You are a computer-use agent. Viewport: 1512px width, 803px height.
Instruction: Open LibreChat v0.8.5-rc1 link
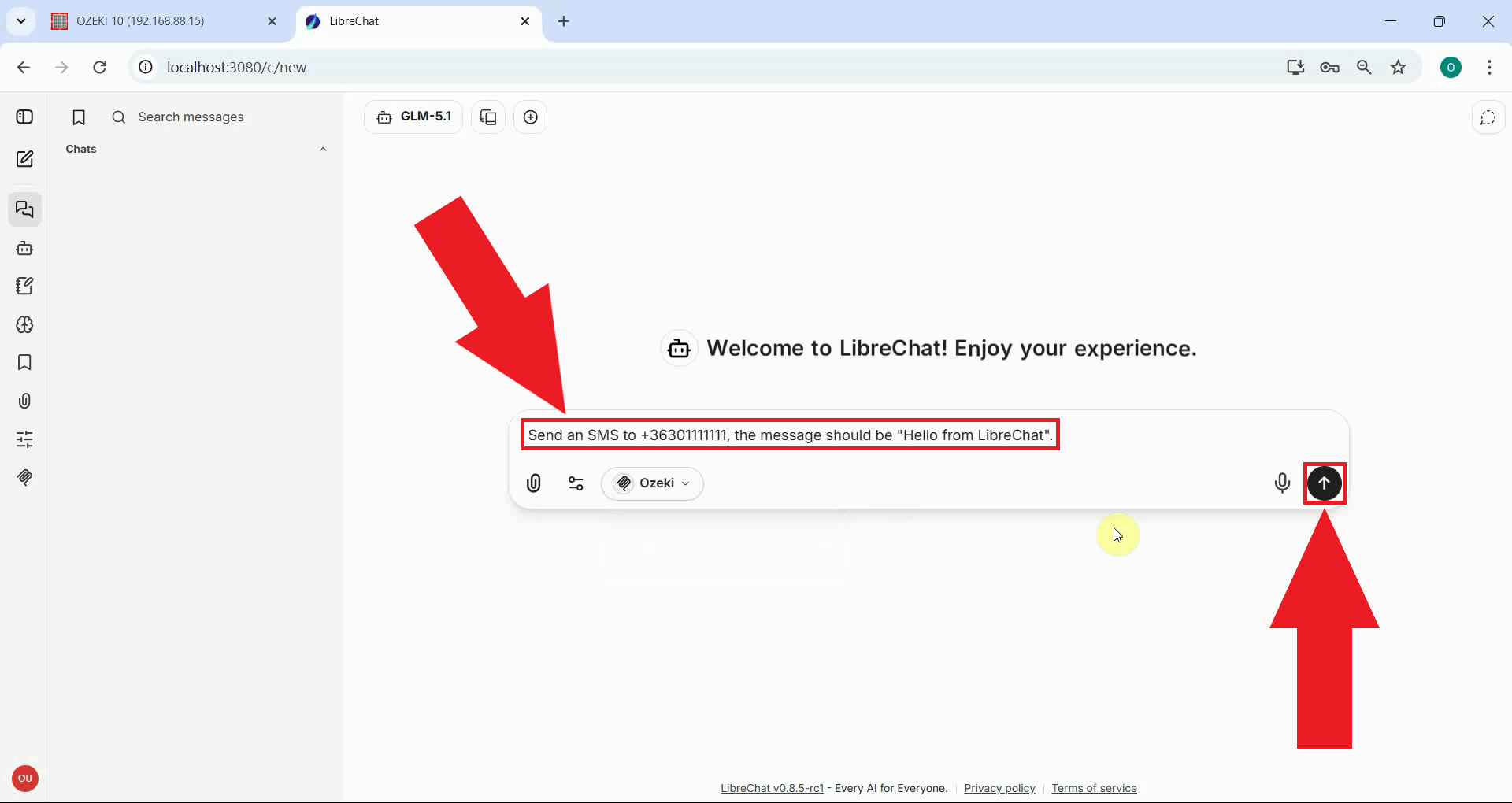click(x=772, y=788)
